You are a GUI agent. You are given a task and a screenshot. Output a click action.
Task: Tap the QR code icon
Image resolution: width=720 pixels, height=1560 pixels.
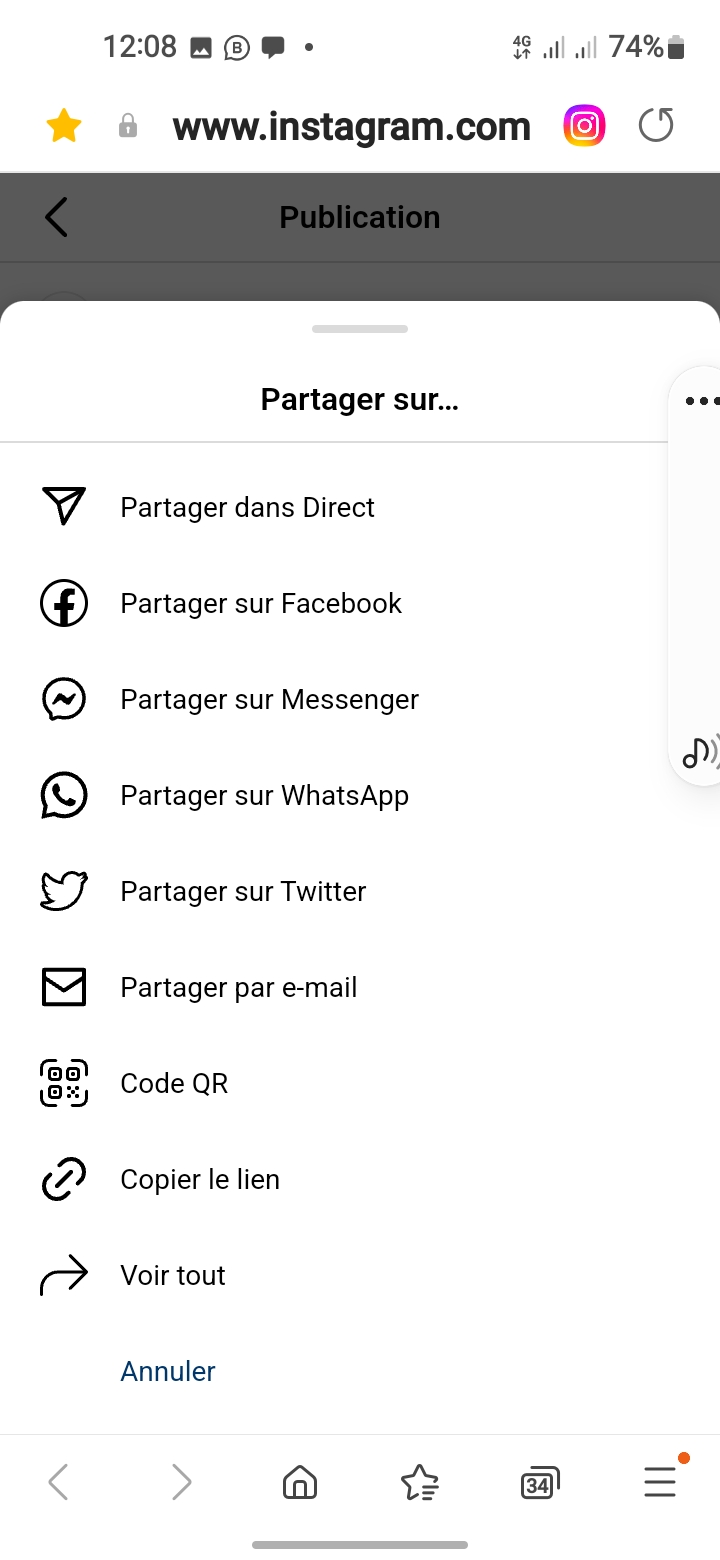pos(64,1083)
